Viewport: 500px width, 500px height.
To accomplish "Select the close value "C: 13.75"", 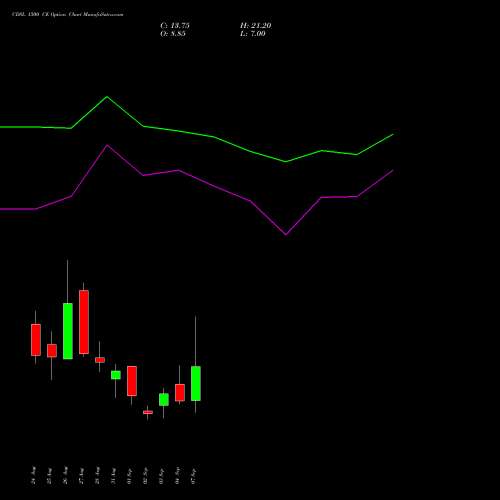I will (175, 26).
